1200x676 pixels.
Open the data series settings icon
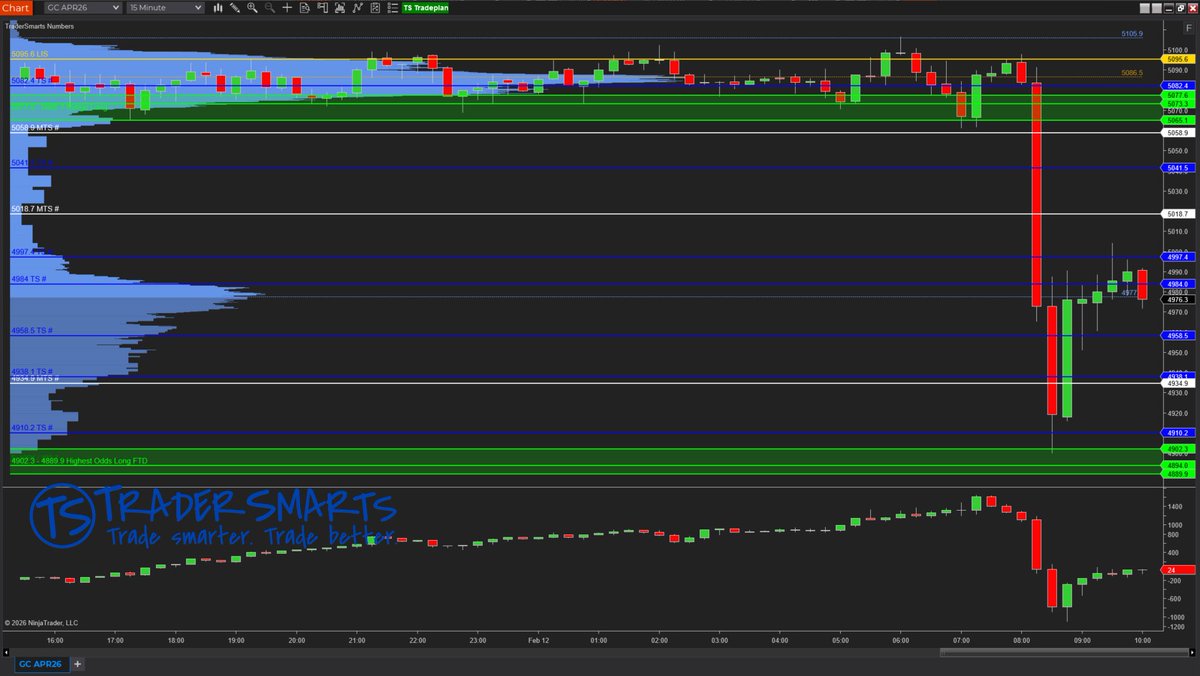305,8
